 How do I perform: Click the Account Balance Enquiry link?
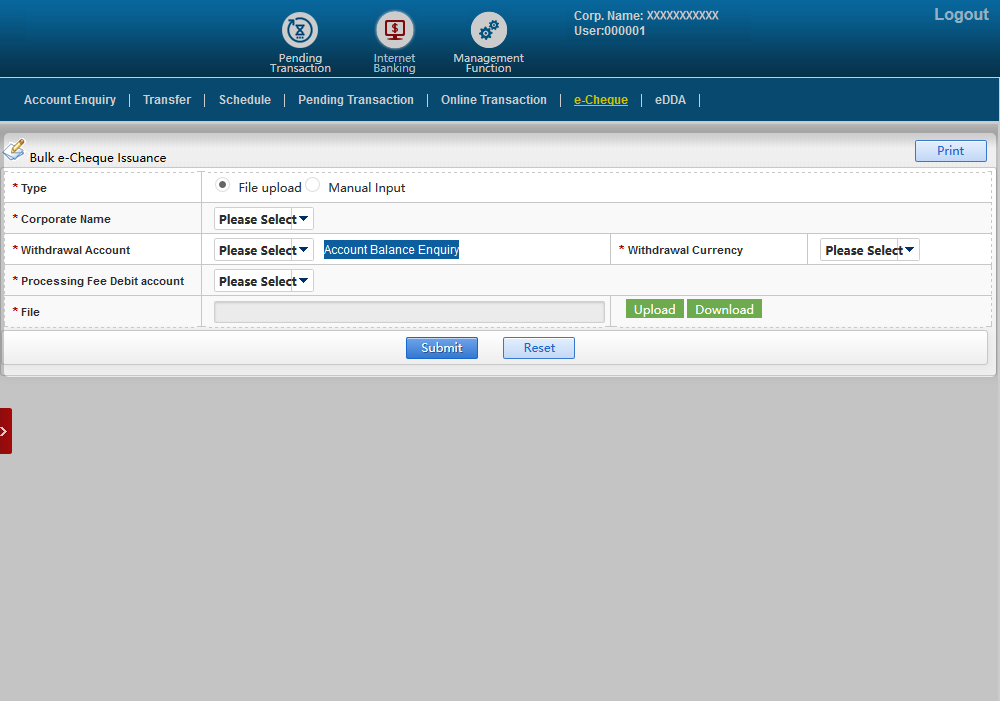tap(391, 250)
